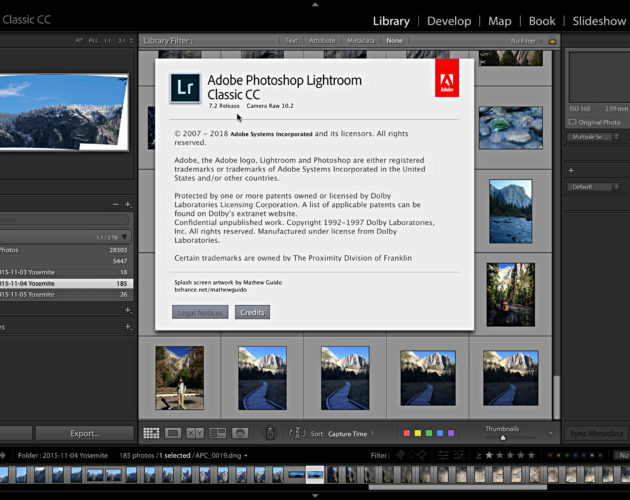
Task: Toggle the Original Photo checkbox
Action: pos(572,122)
